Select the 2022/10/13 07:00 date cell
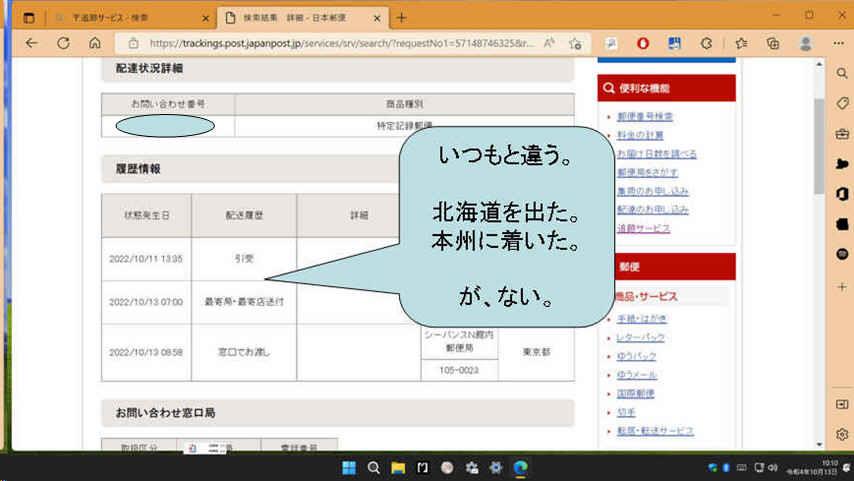Screen dimensions: 854x481 pos(146,302)
